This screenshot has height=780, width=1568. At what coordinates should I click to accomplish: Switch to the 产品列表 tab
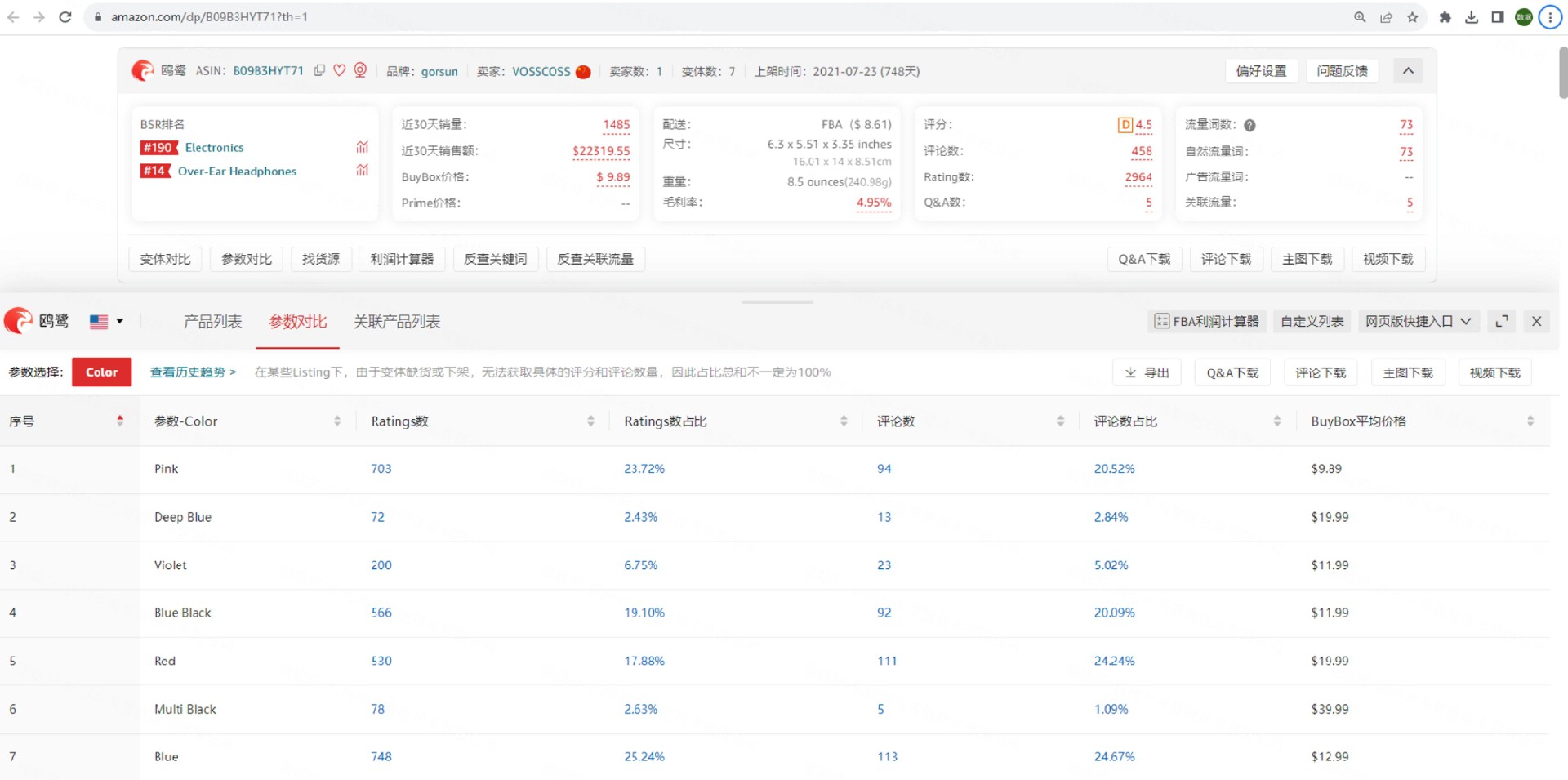coord(212,321)
